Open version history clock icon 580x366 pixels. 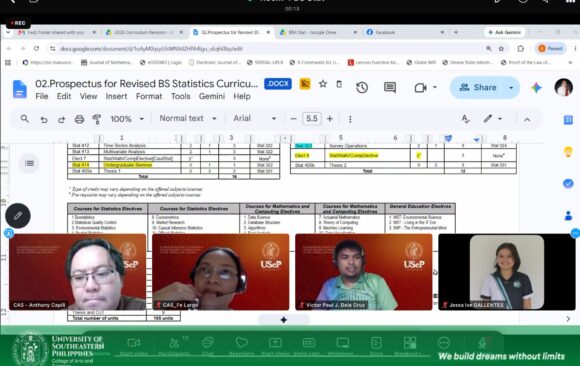coord(362,88)
